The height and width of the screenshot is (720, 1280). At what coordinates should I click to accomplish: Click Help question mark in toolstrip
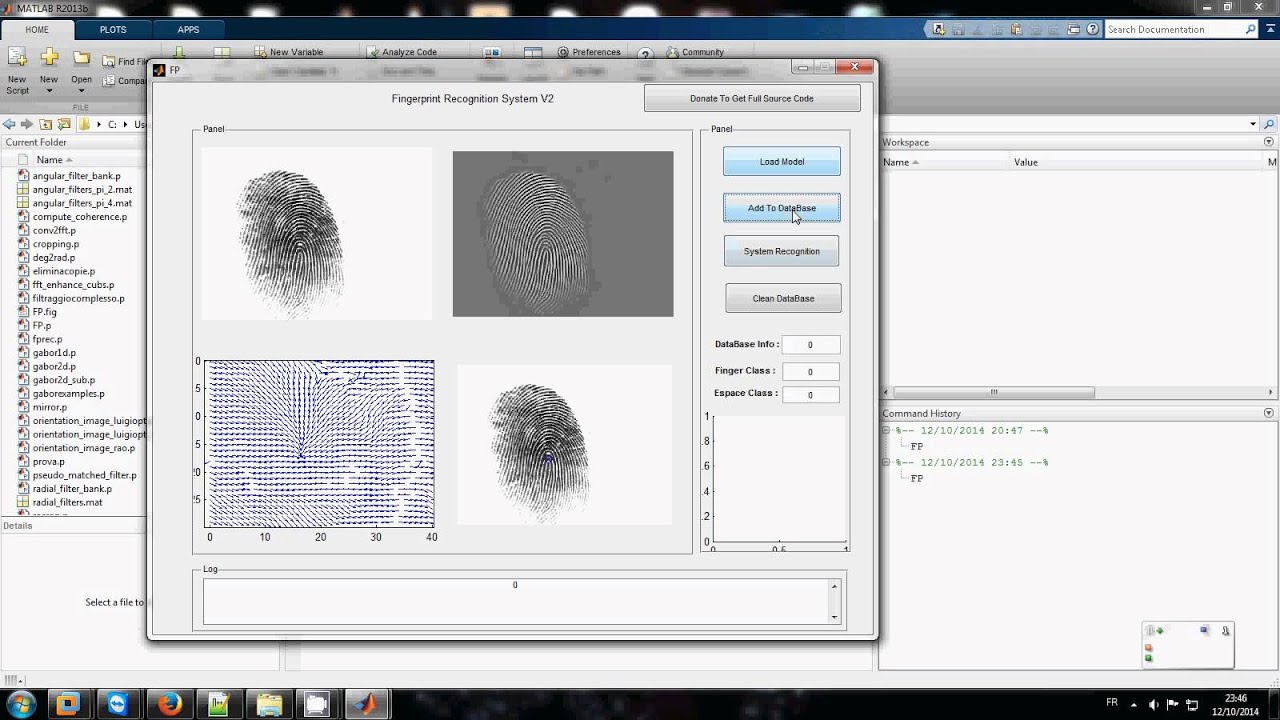[x=645, y=54]
